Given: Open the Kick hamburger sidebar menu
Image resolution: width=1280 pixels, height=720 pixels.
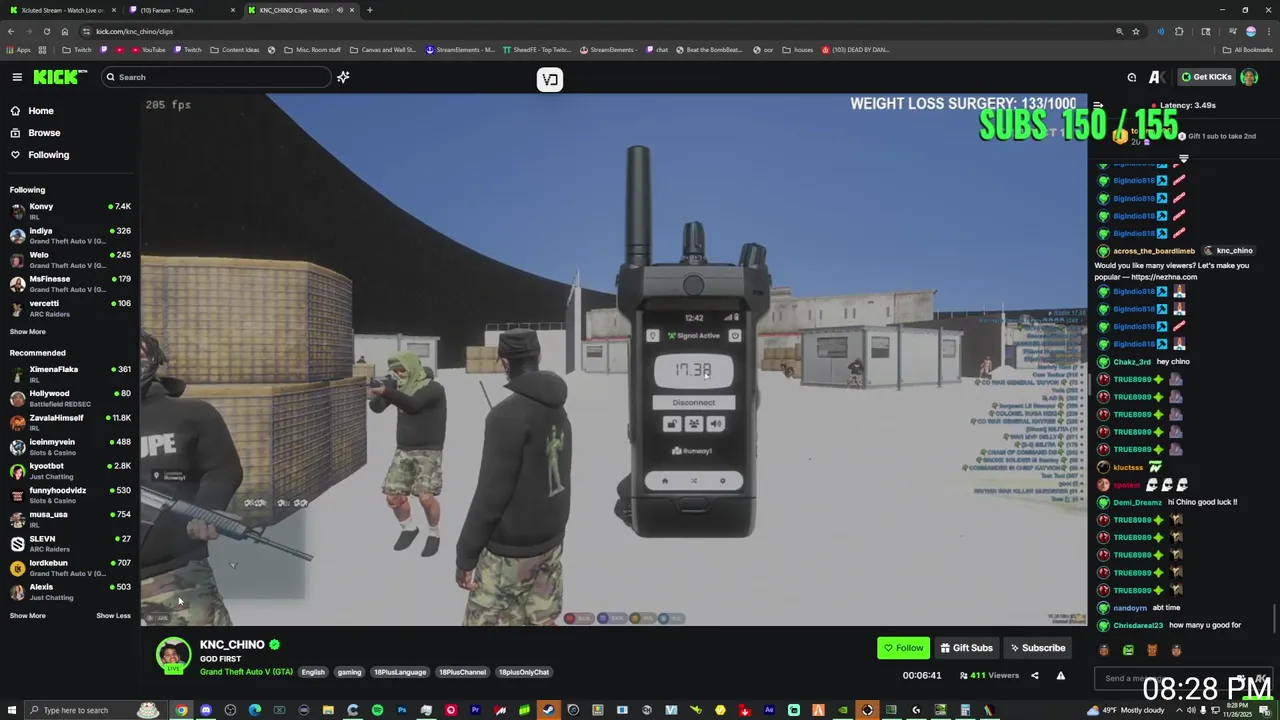Looking at the screenshot, I should coord(17,77).
